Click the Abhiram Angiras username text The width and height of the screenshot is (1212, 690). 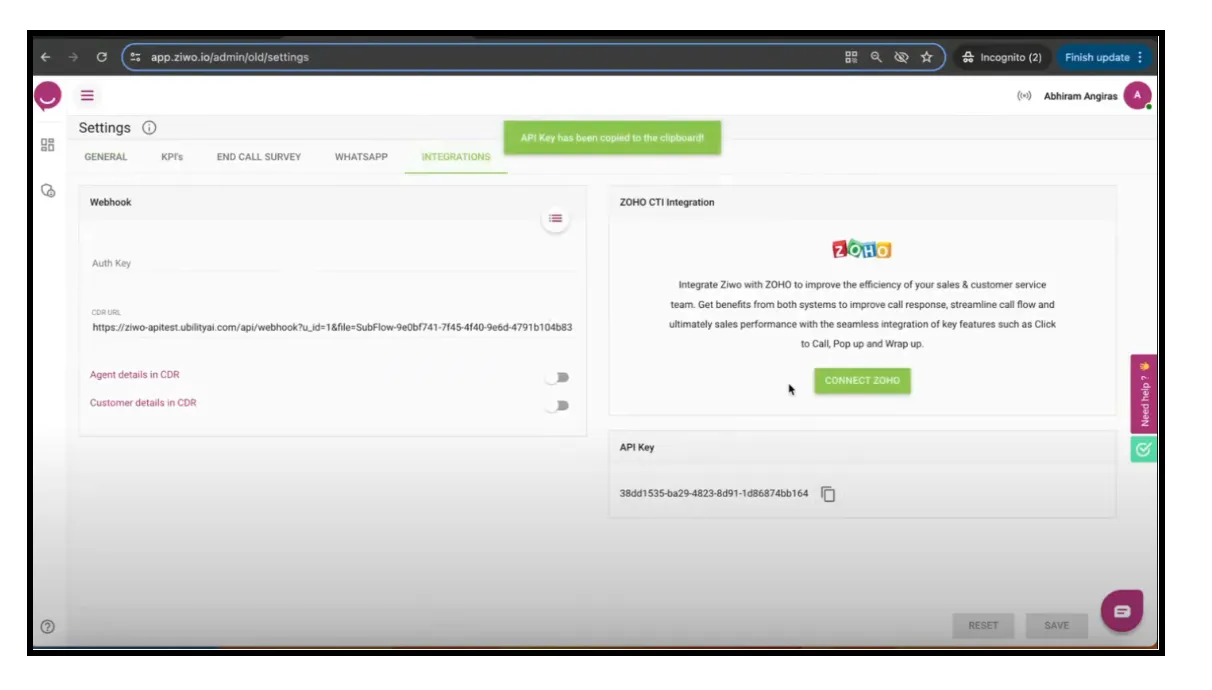[1080, 96]
